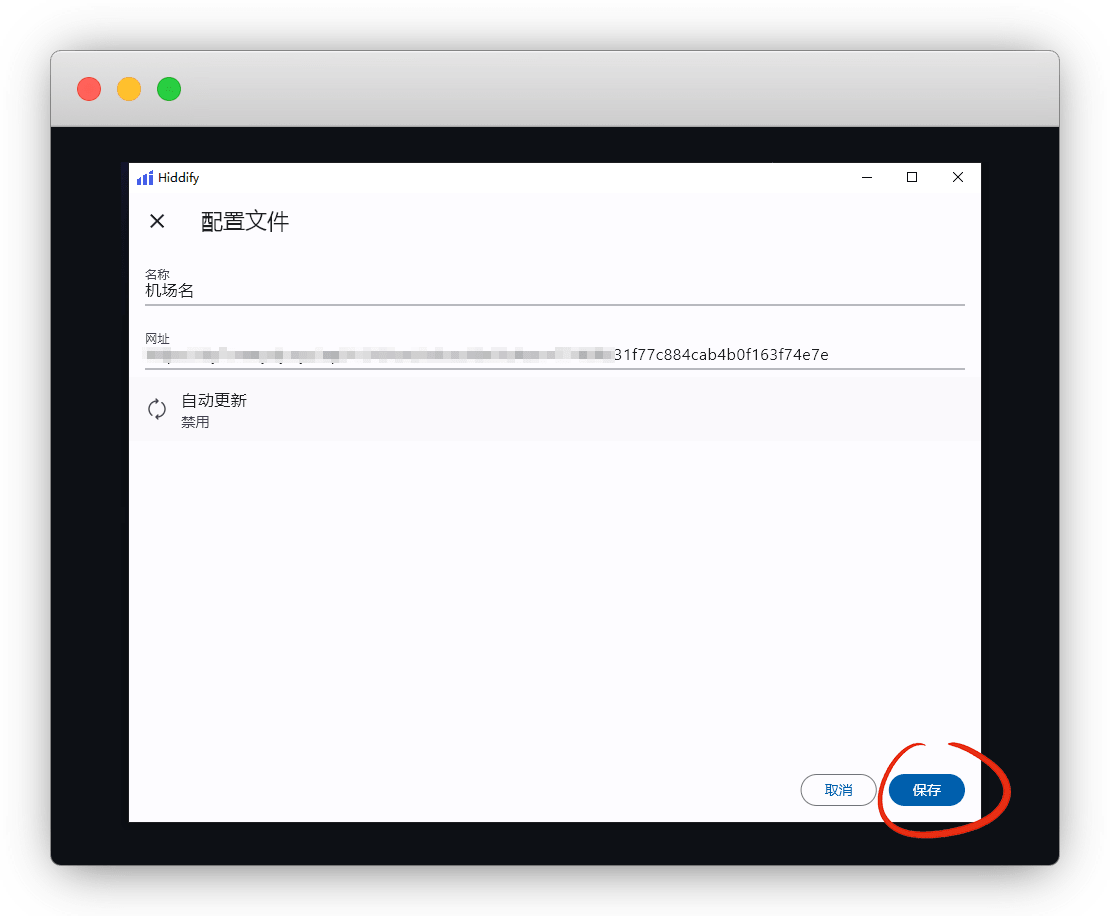Close the Hiddify window with title bar X
This screenshot has height=916, width=1110.
[957, 177]
